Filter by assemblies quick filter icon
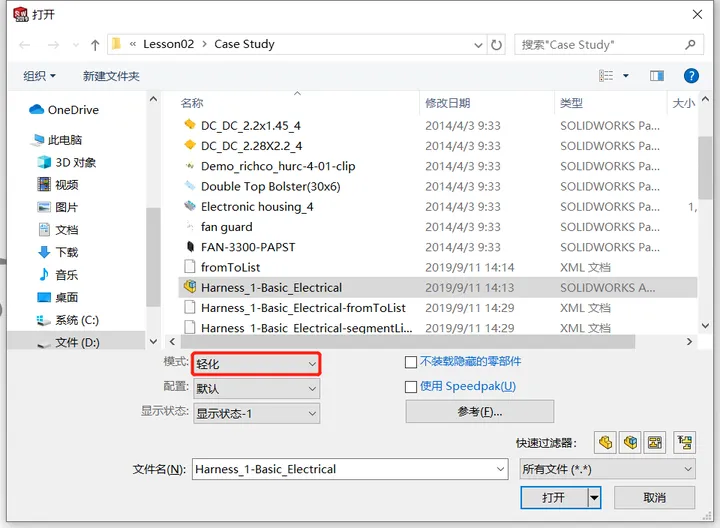The height and width of the screenshot is (528, 720). pyautogui.click(x=630, y=443)
